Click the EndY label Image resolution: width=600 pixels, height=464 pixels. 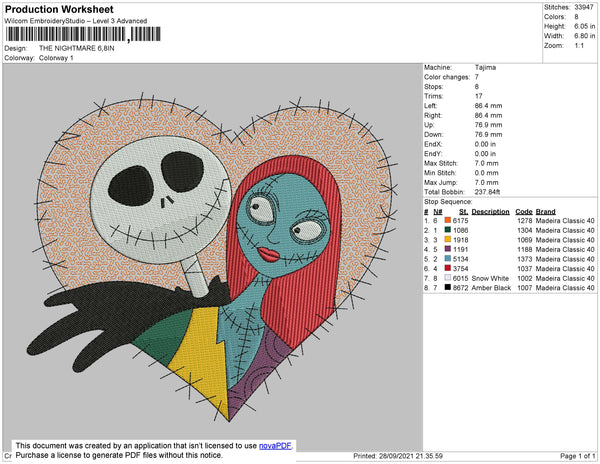[x=433, y=154]
